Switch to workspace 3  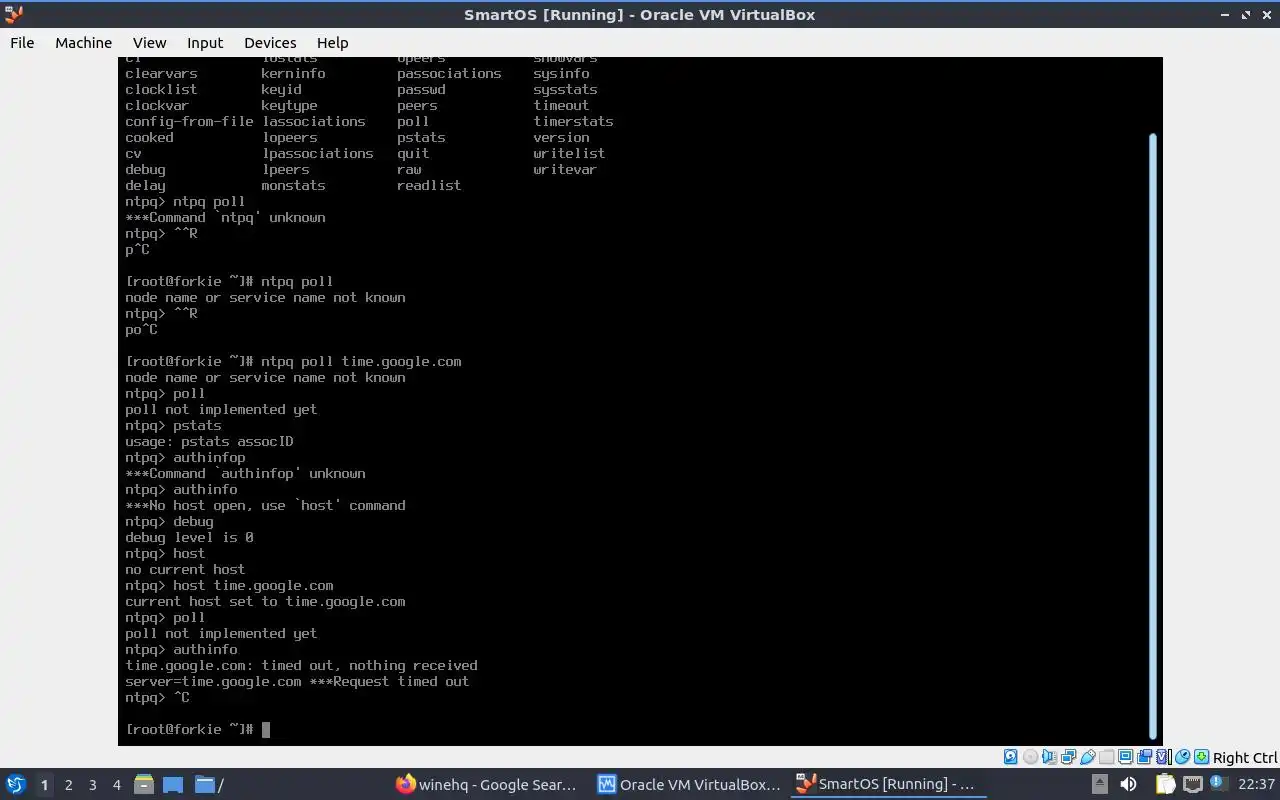92,785
